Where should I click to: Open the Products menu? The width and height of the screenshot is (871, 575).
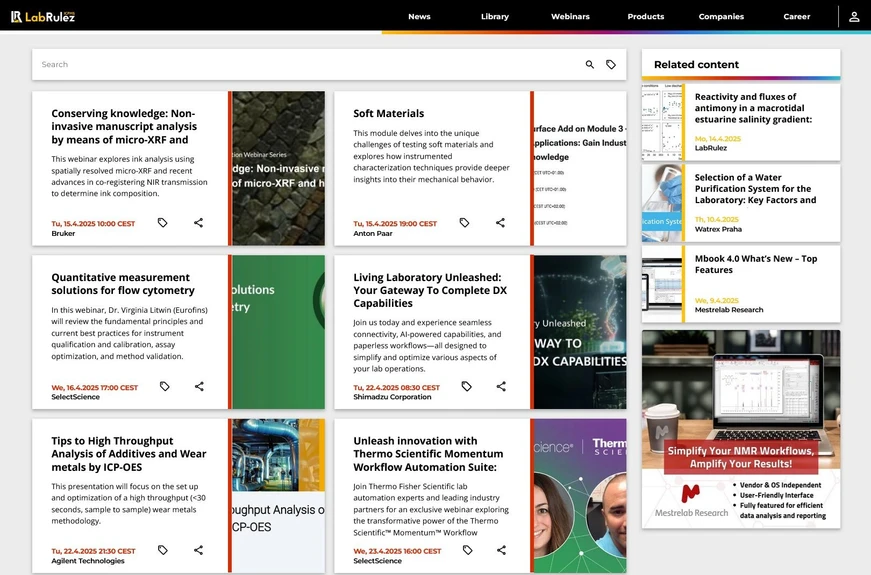(646, 17)
